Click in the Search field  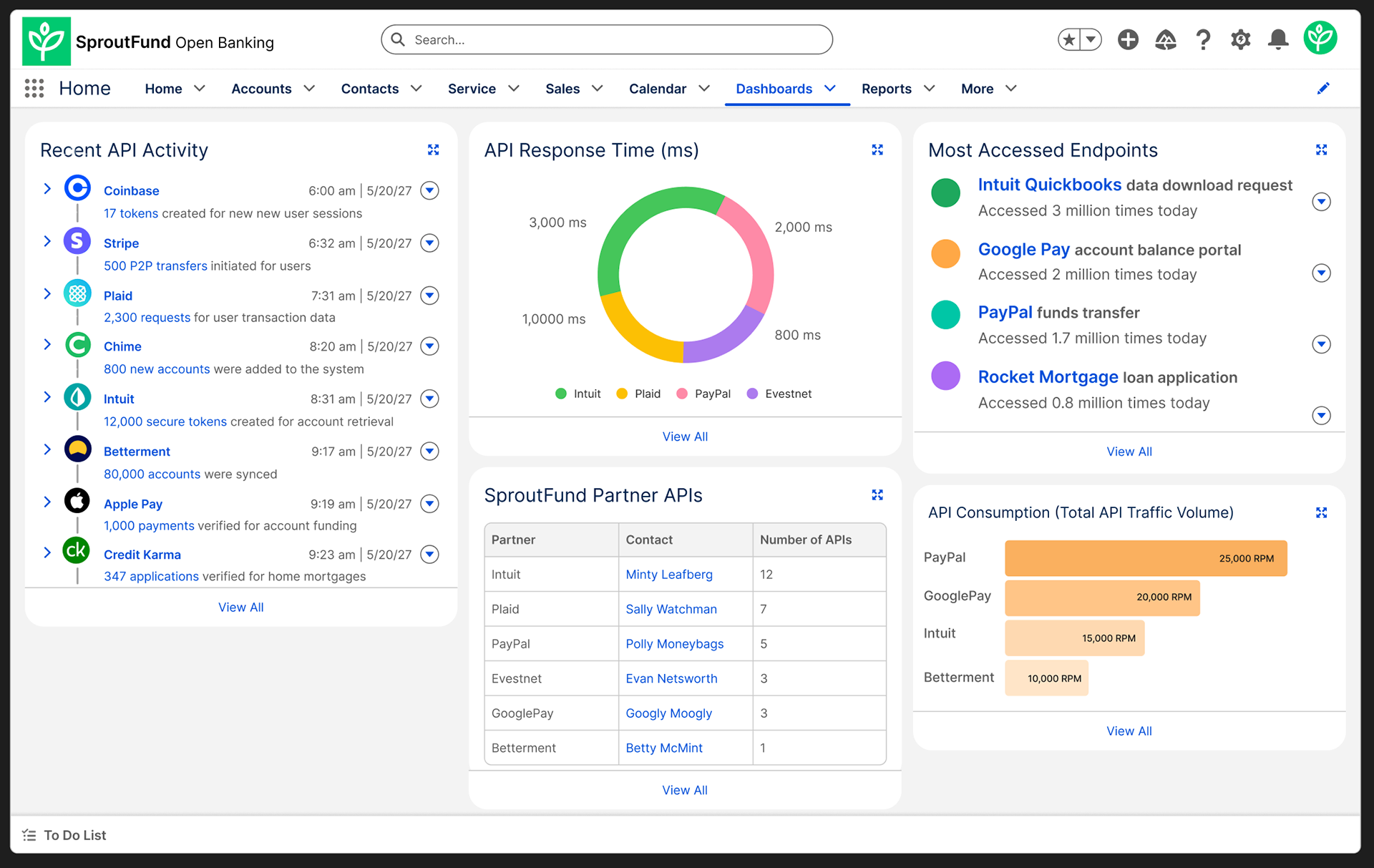(607, 39)
